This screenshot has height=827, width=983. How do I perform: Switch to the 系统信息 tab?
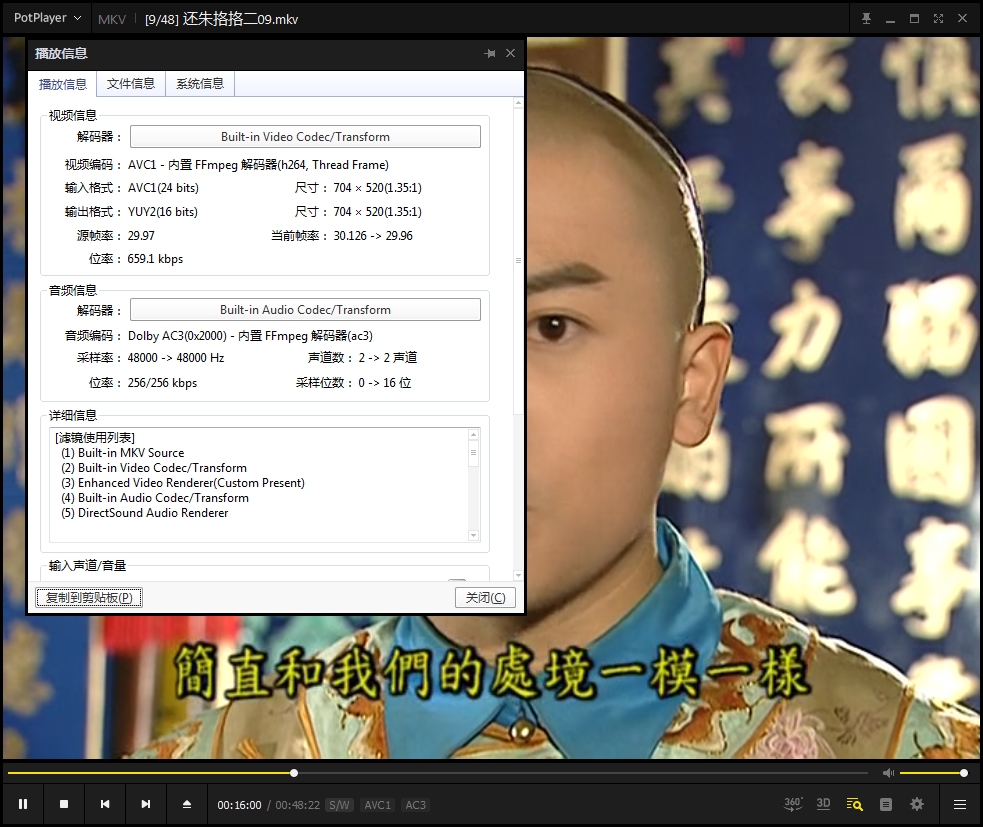pos(199,84)
